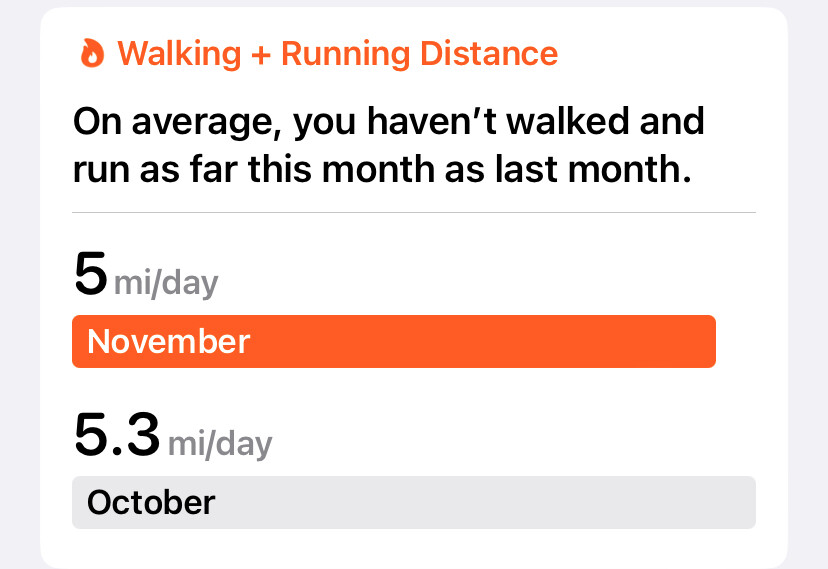
Task: Click the mi/day unit beside the 5.3
Action: pos(220,443)
